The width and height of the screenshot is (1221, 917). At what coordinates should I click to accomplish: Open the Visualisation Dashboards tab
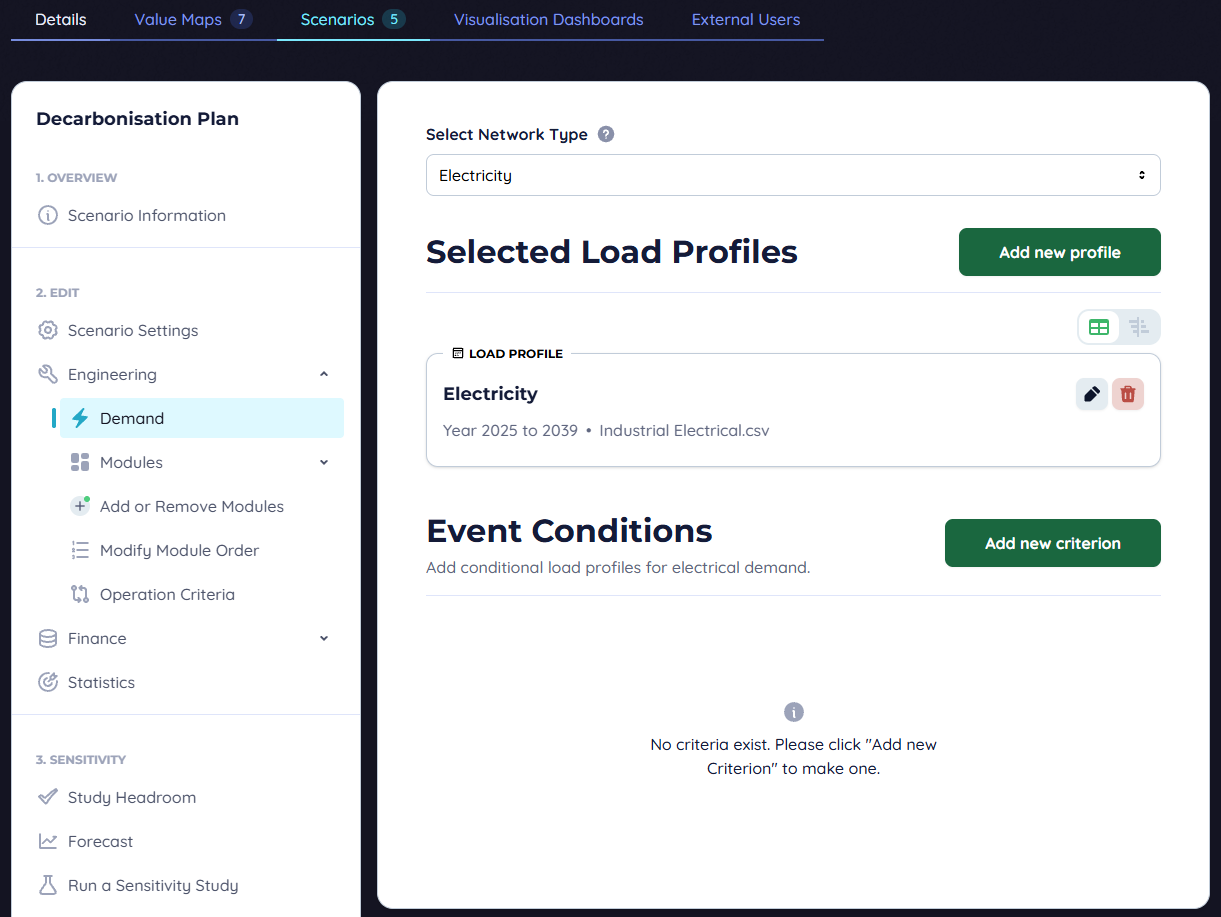548,19
